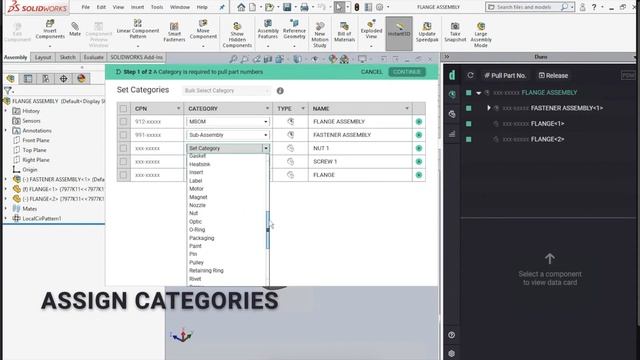Open the FeatureManager design tree tab

click(x=11, y=78)
